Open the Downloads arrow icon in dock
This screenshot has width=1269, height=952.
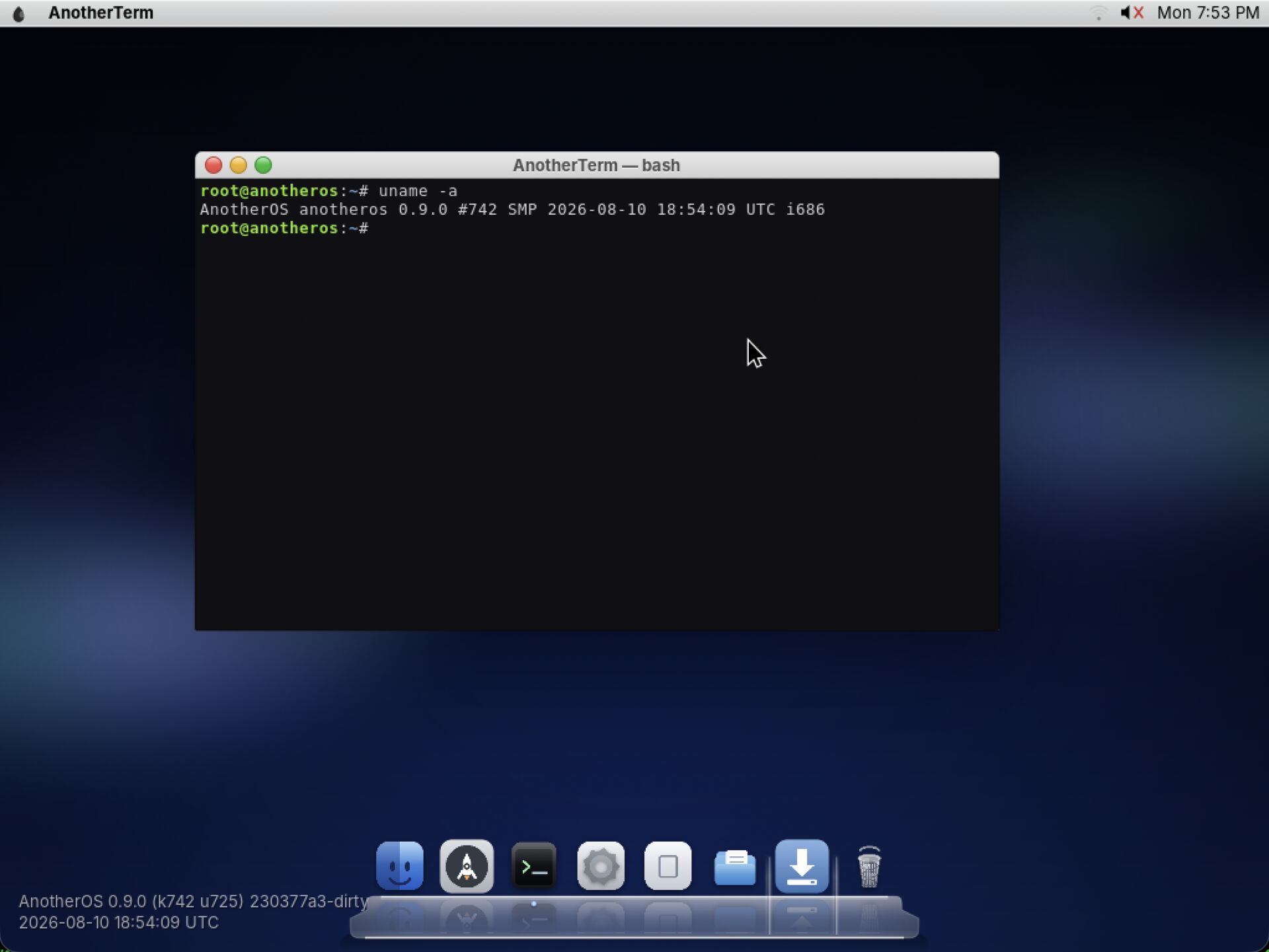tap(802, 866)
